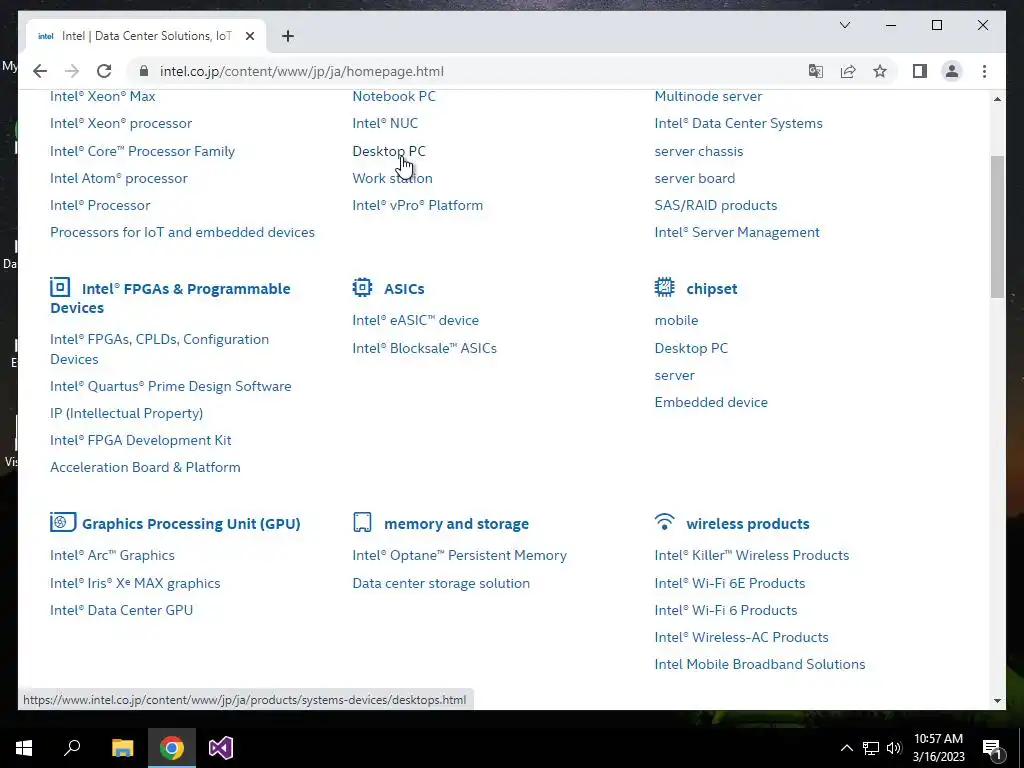Click the browser Back arrow
Viewport: 1024px width, 768px height.
pyautogui.click(x=40, y=71)
